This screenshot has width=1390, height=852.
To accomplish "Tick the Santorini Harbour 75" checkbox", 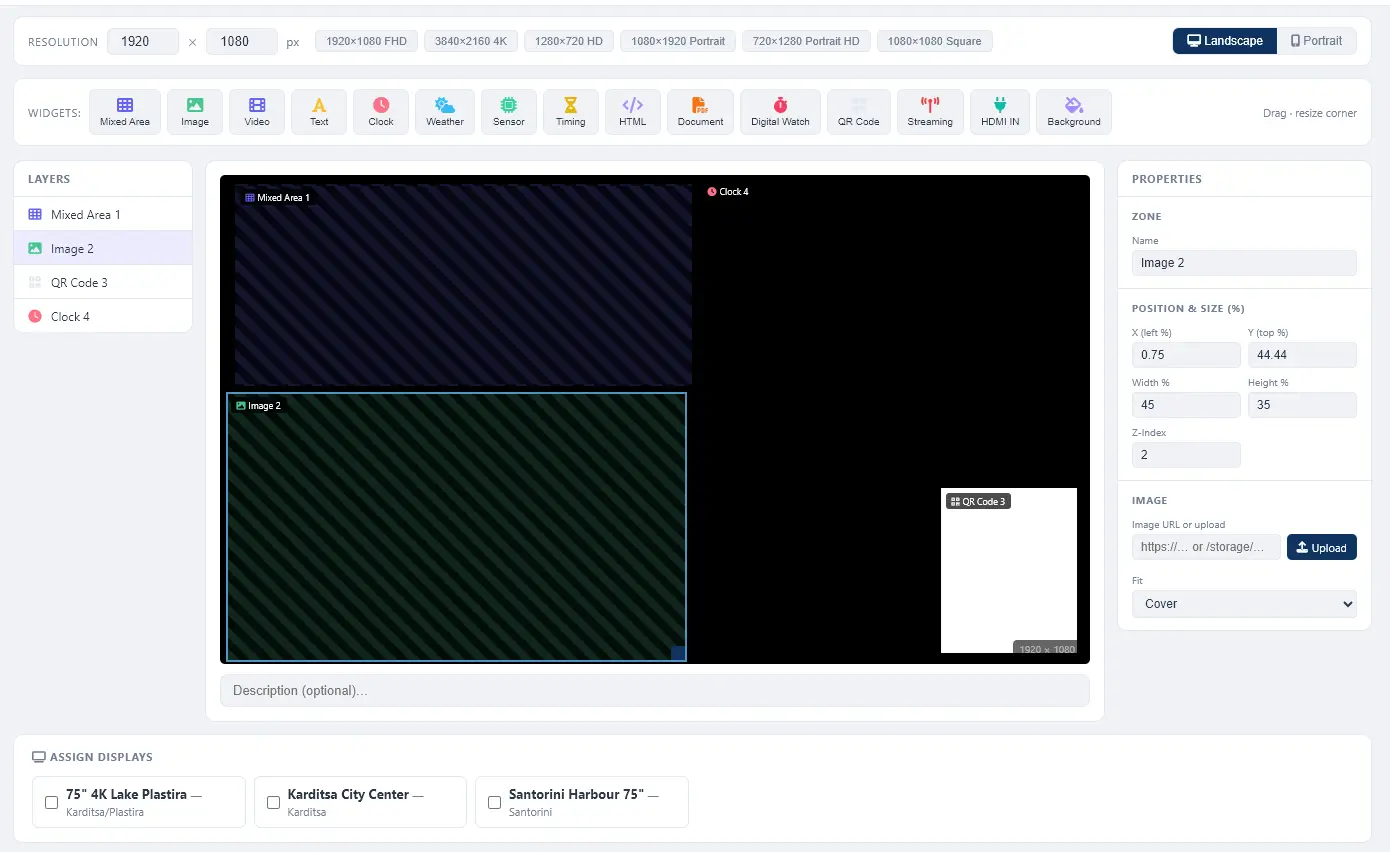I will click(494, 802).
